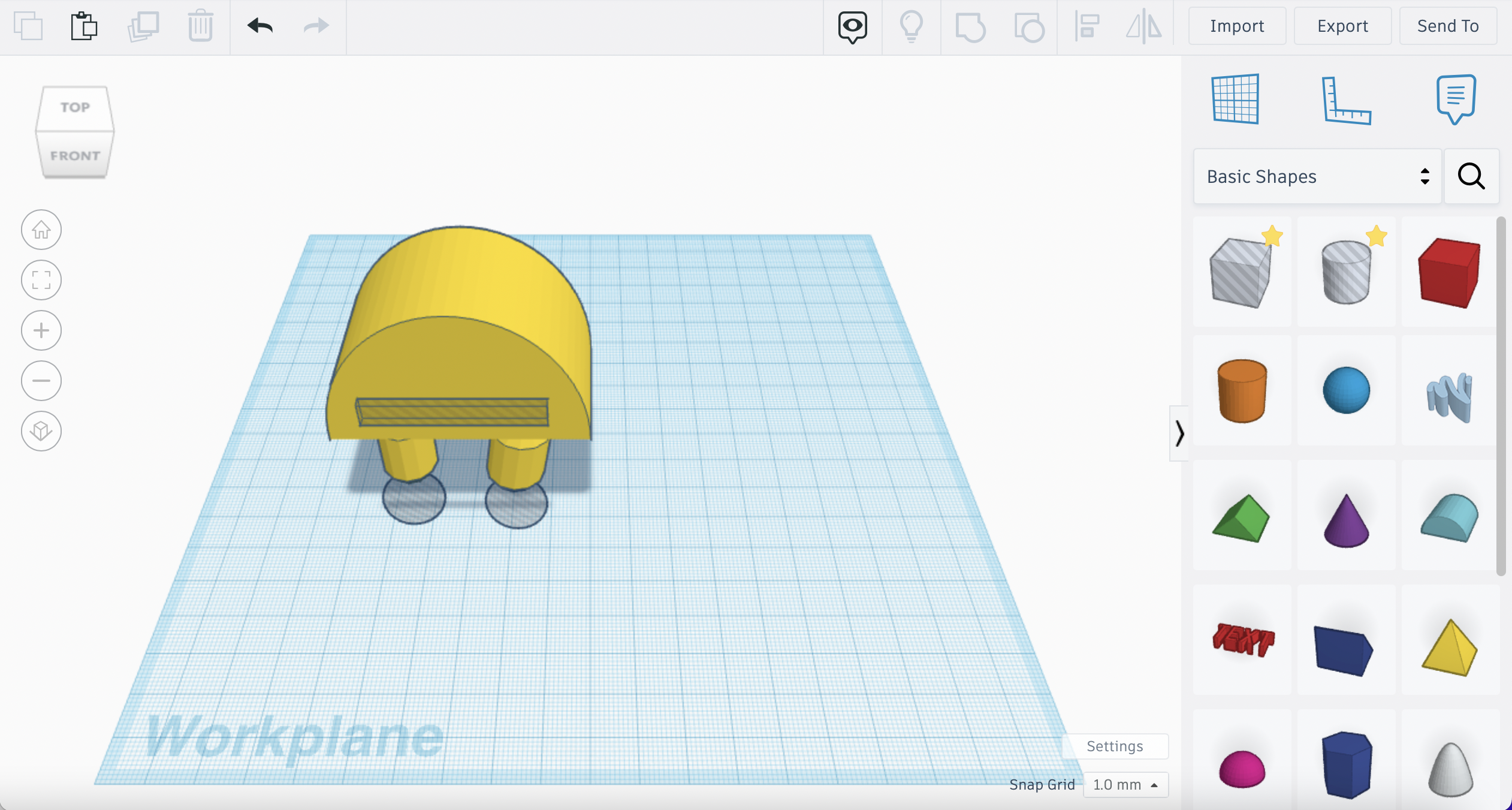
Task: Click the Settings button
Action: point(1115,746)
